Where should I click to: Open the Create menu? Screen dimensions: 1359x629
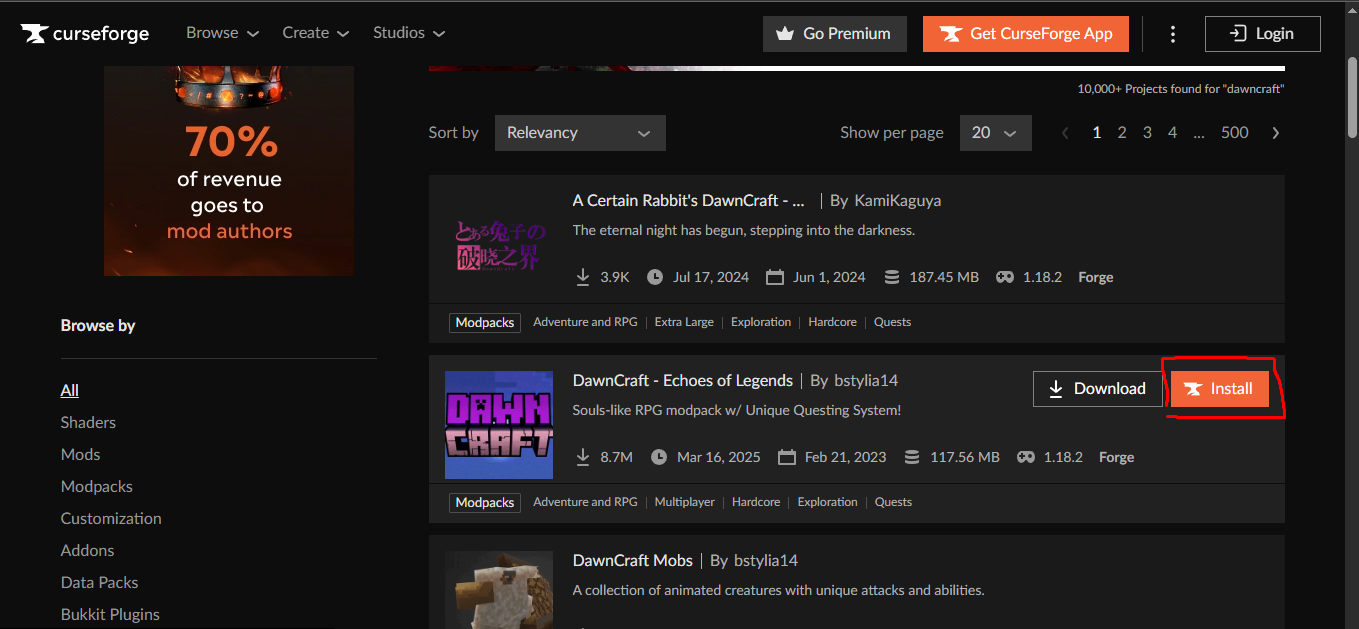coord(315,33)
